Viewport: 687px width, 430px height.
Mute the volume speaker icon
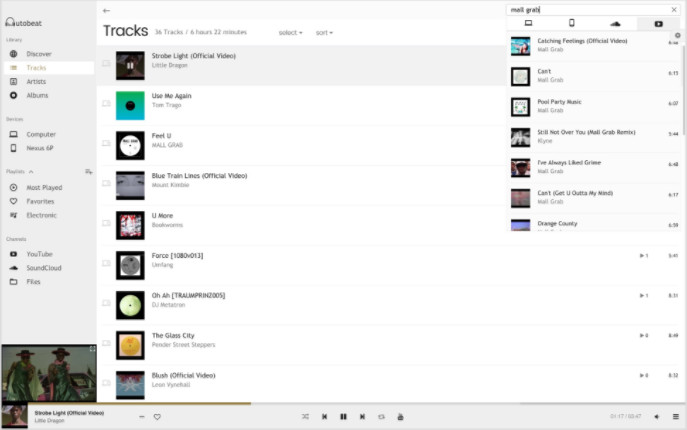tap(657, 417)
